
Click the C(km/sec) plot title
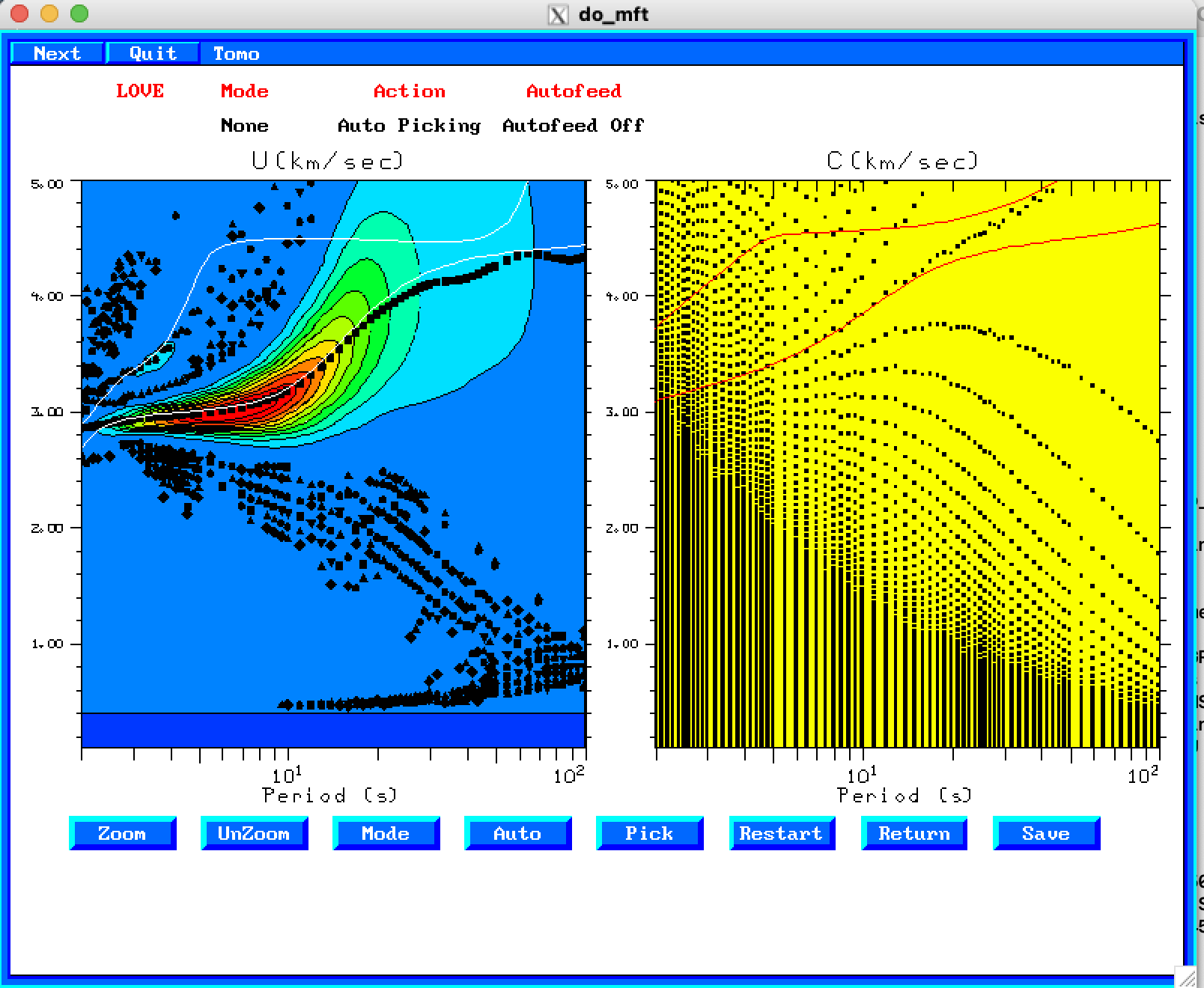click(902, 160)
